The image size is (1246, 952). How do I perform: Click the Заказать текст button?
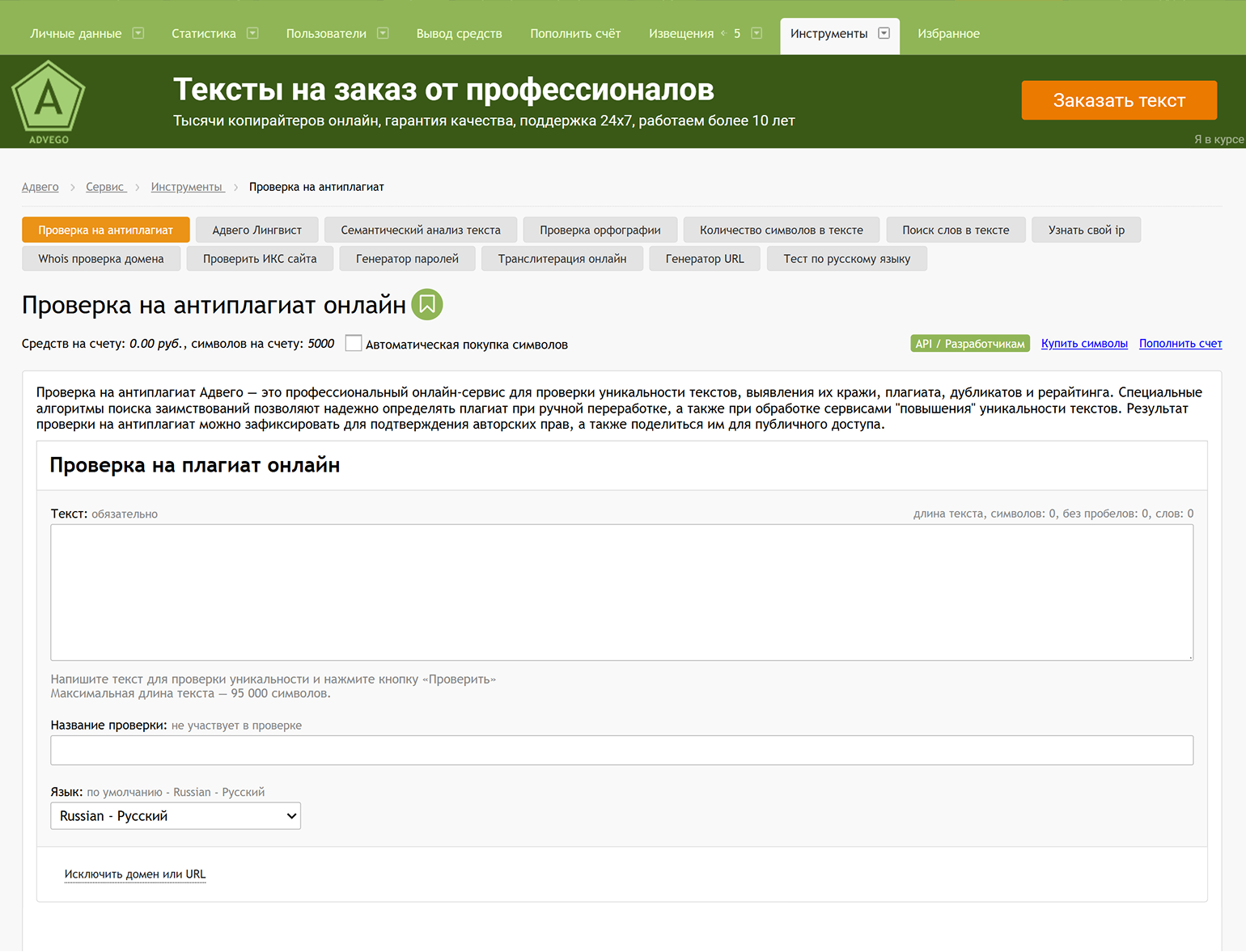coord(1119,100)
